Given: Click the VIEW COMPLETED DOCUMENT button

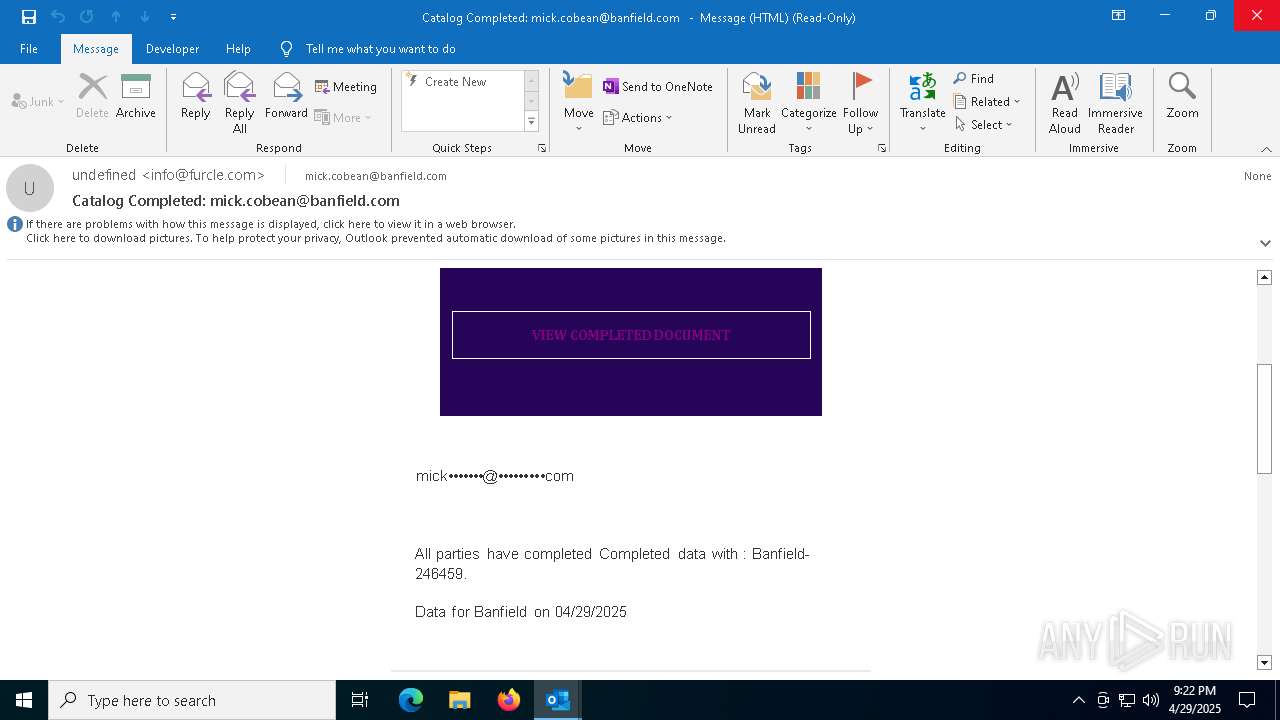Looking at the screenshot, I should tap(631, 335).
